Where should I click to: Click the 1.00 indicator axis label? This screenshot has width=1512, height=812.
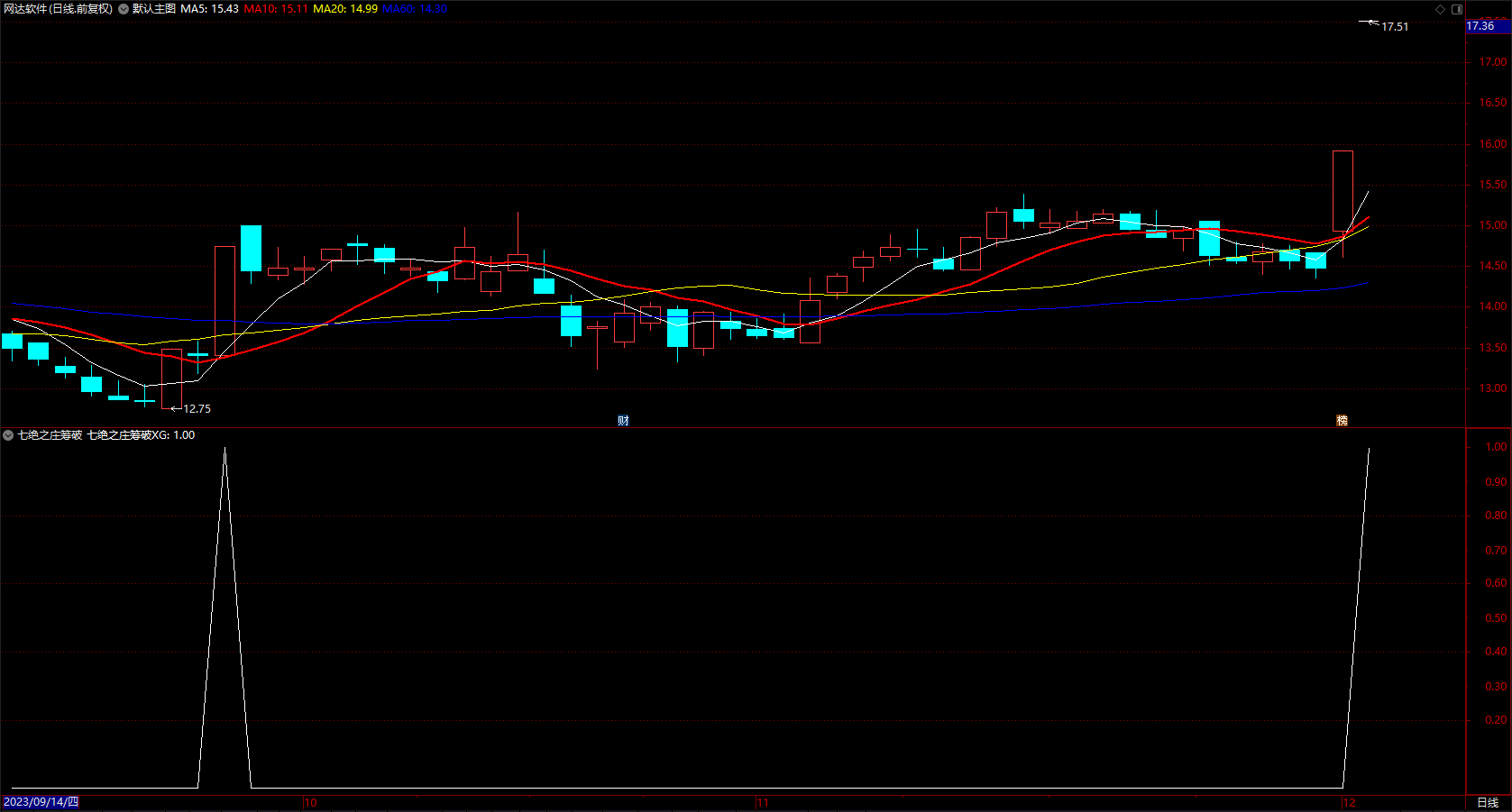(x=1497, y=447)
